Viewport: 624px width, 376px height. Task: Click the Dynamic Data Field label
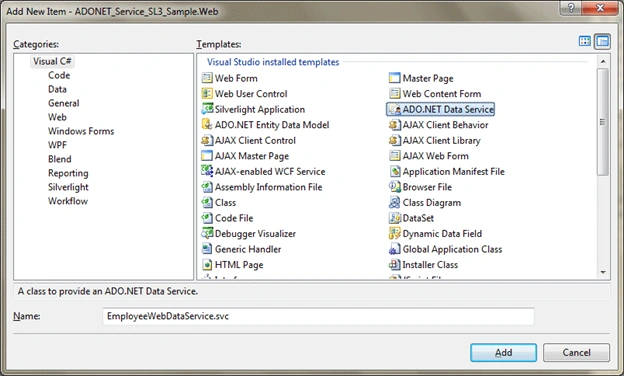tap(442, 234)
